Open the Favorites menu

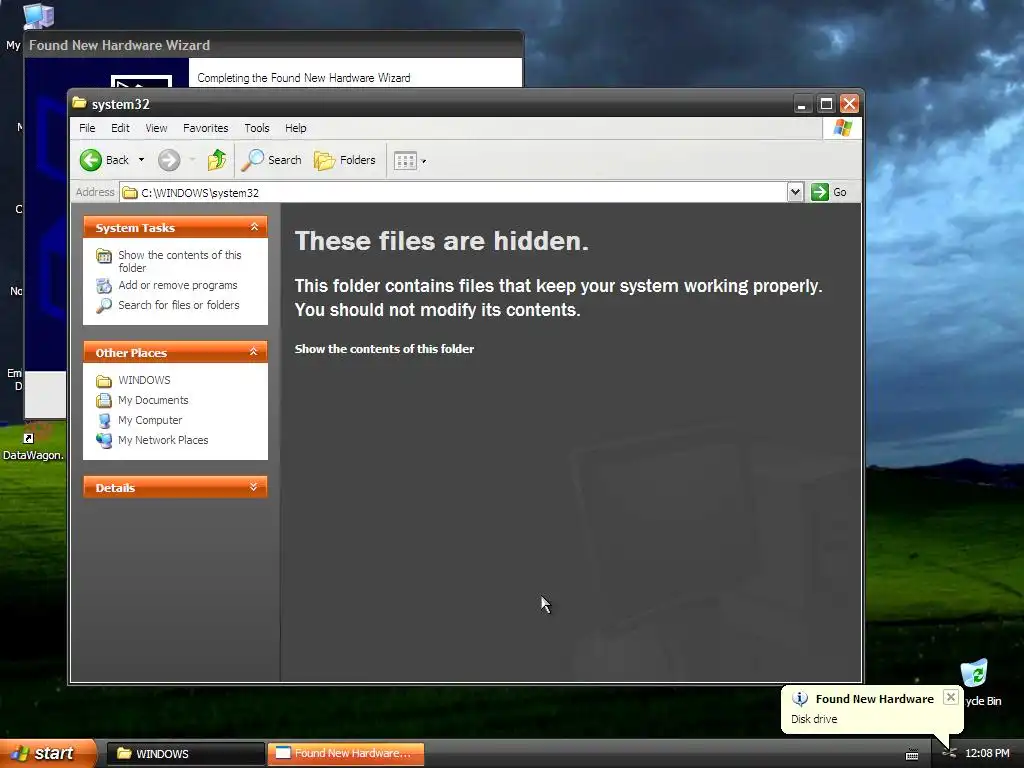[x=206, y=128]
